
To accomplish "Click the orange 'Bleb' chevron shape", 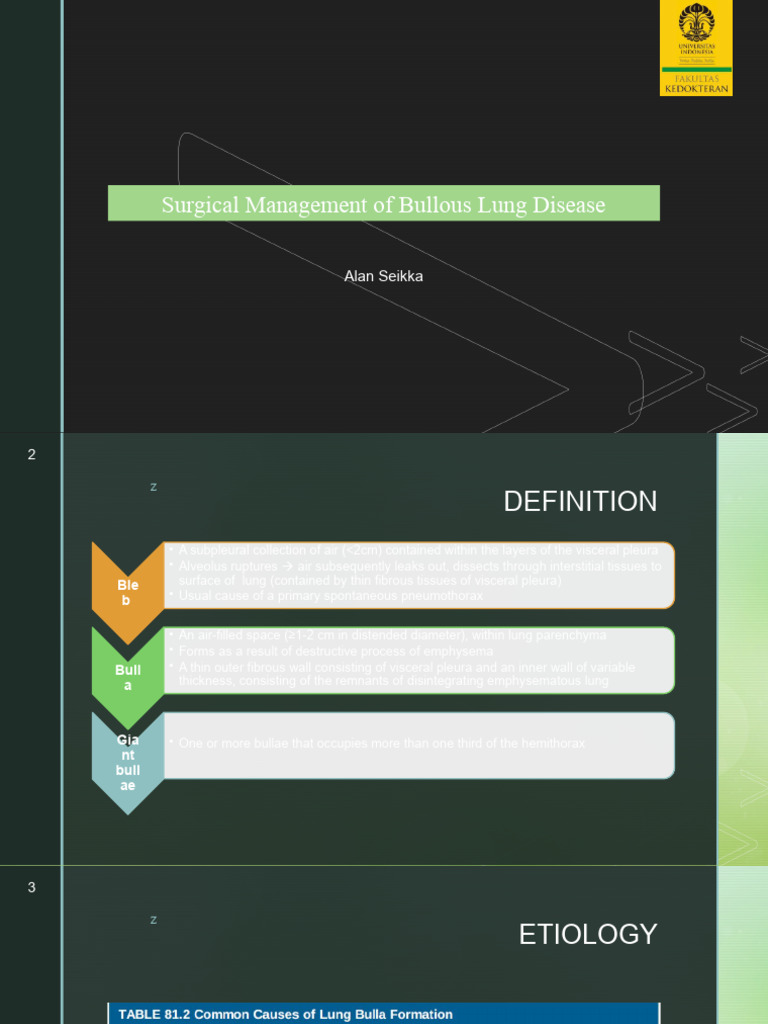I will click(x=128, y=593).
